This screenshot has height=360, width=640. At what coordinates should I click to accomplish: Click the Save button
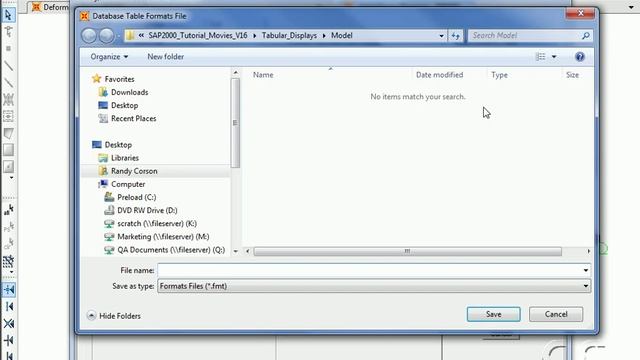(493, 314)
